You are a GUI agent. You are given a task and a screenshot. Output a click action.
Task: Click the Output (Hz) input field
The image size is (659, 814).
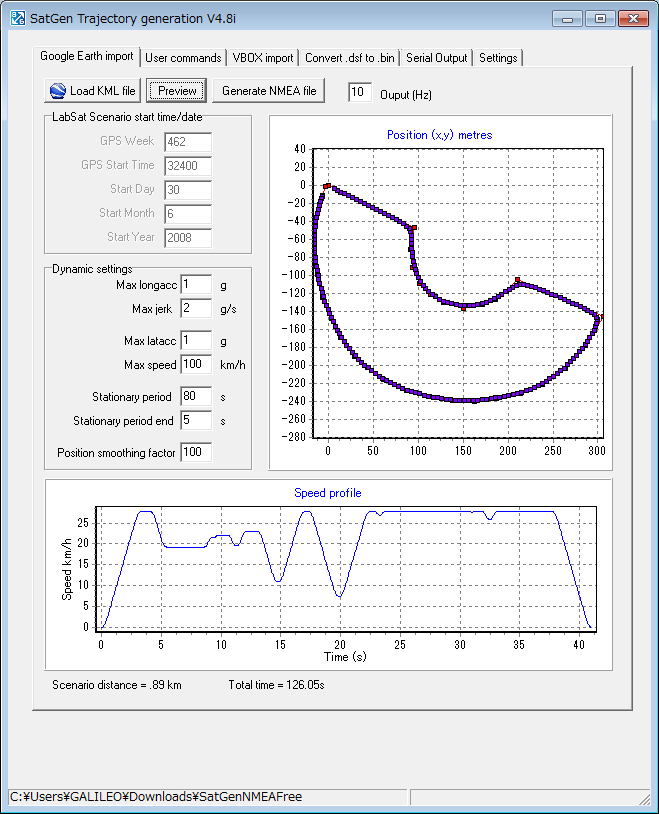pyautogui.click(x=360, y=92)
